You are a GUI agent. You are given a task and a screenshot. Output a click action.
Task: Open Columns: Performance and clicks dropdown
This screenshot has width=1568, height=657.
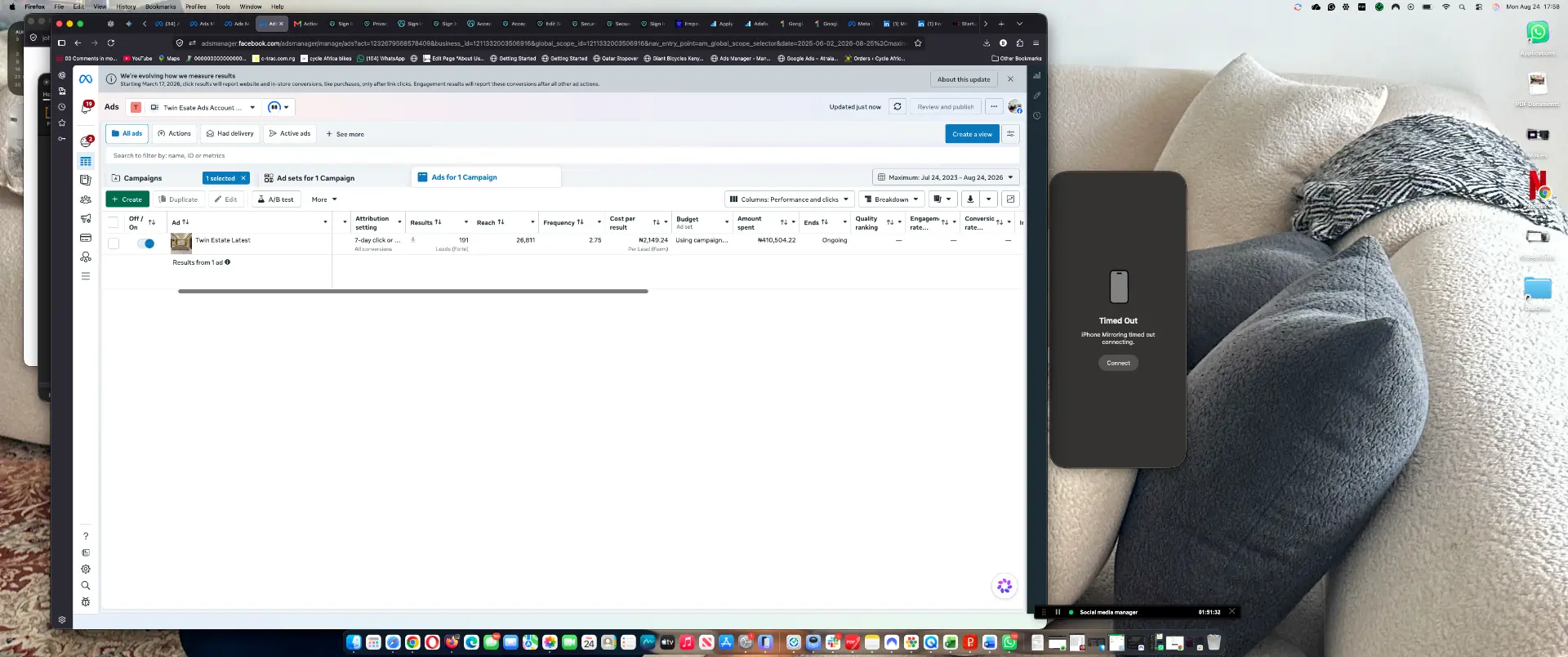789,199
